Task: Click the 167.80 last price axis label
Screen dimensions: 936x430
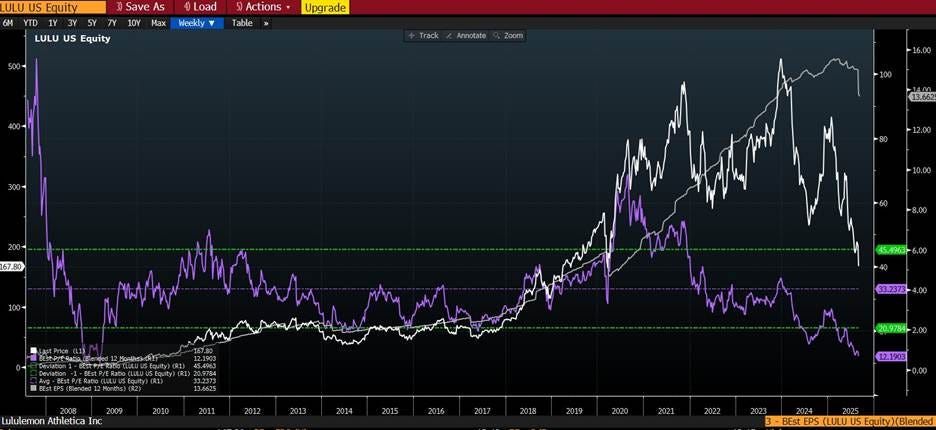Action: tap(12, 267)
